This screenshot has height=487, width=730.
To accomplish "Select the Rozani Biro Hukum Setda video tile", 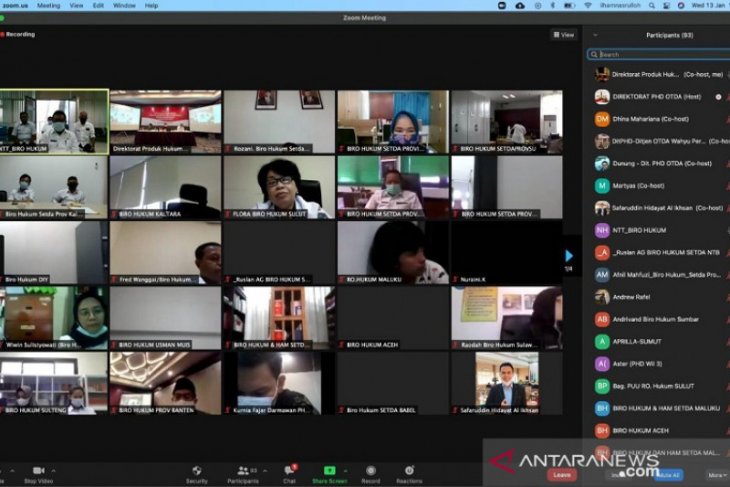I will 279,122.
